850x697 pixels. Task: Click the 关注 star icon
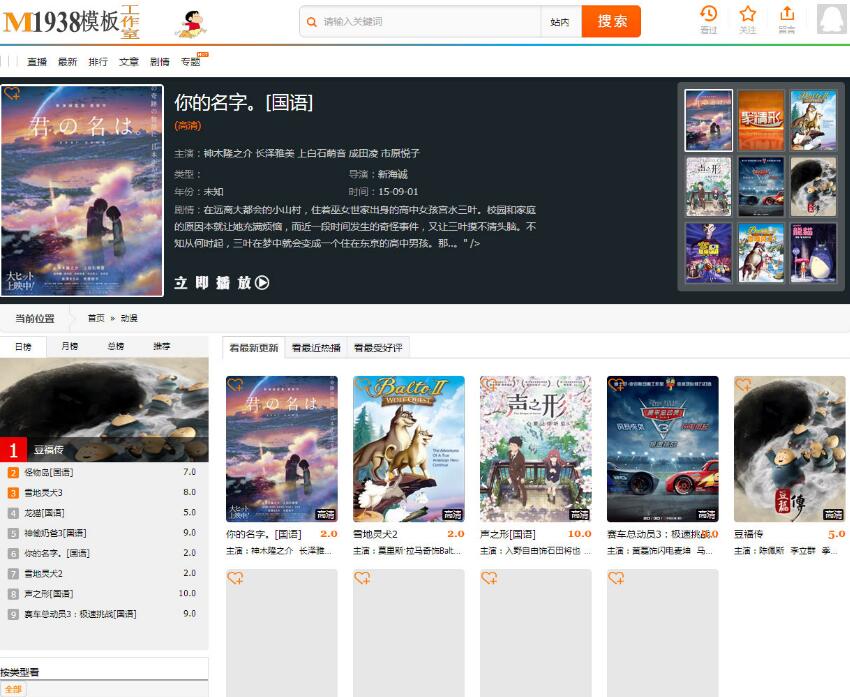pos(748,17)
